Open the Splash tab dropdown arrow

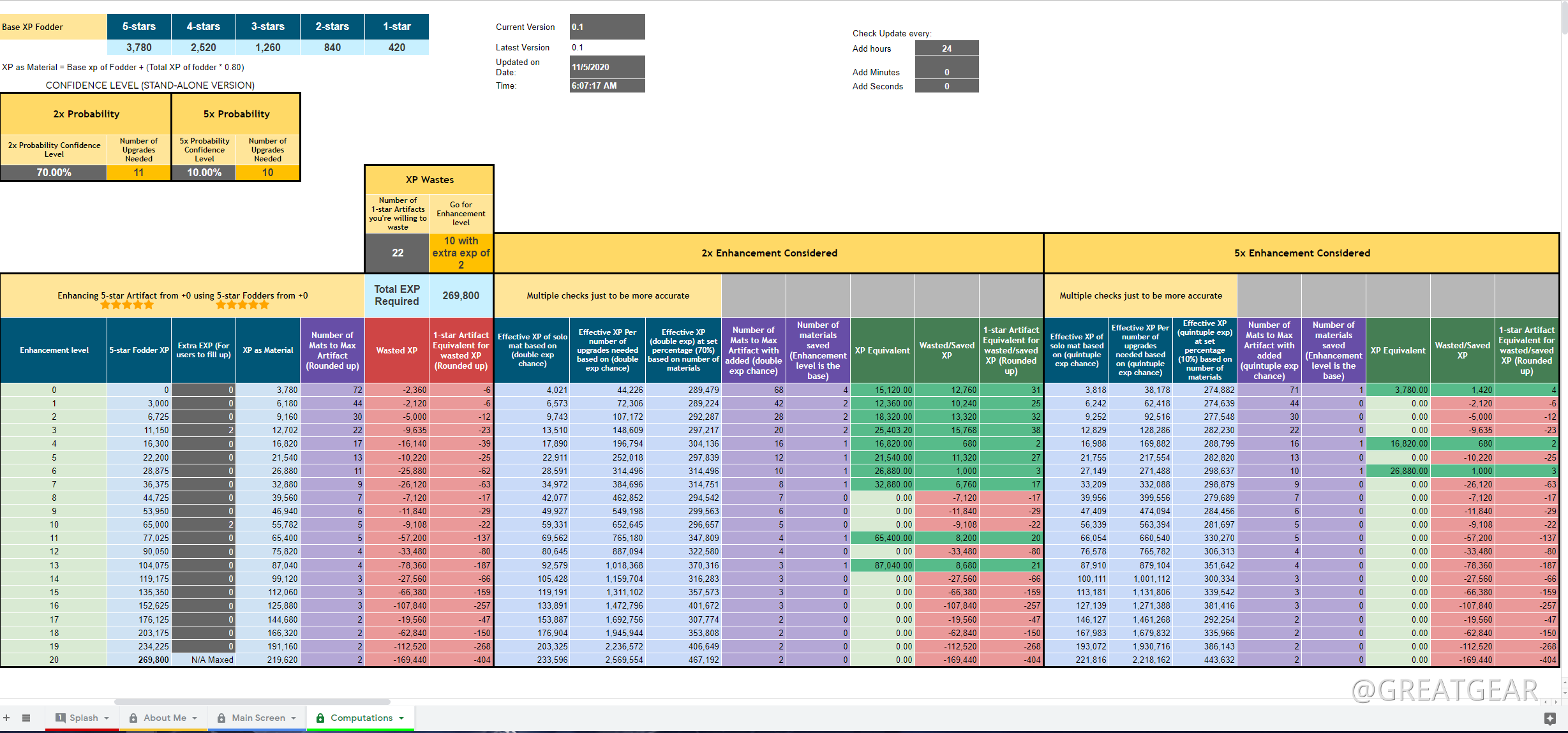[x=107, y=718]
